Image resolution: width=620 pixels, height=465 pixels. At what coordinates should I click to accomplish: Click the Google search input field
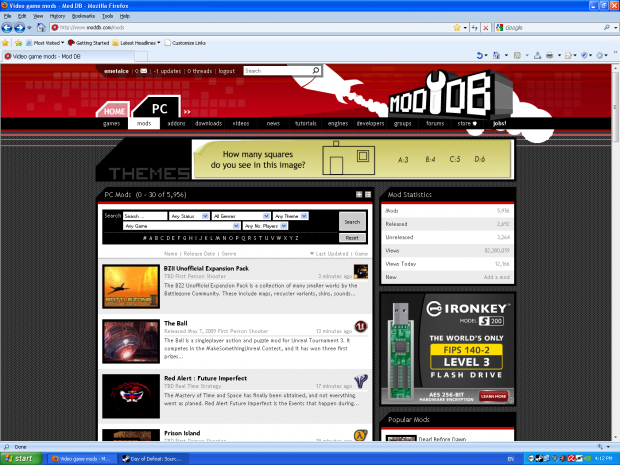coord(554,28)
